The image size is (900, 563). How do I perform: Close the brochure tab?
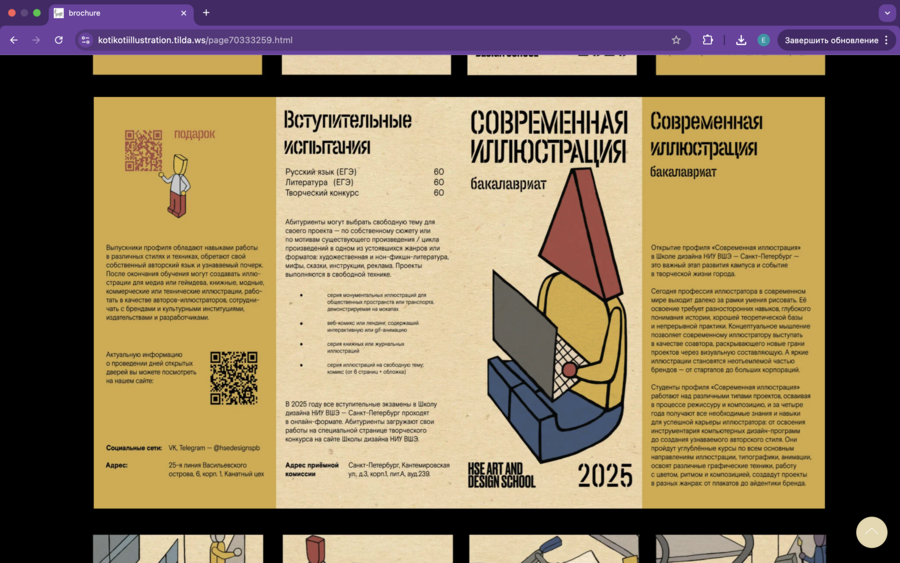coord(184,13)
